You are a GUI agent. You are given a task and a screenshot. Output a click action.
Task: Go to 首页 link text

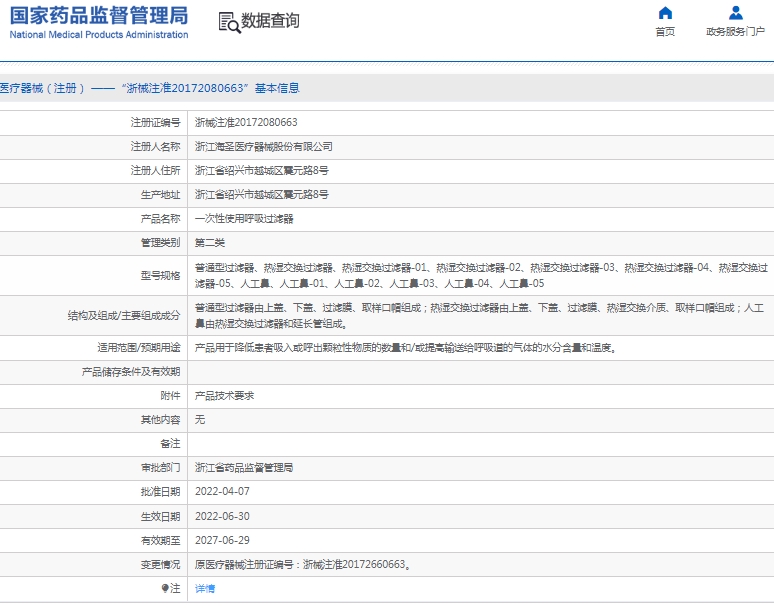coord(665,32)
